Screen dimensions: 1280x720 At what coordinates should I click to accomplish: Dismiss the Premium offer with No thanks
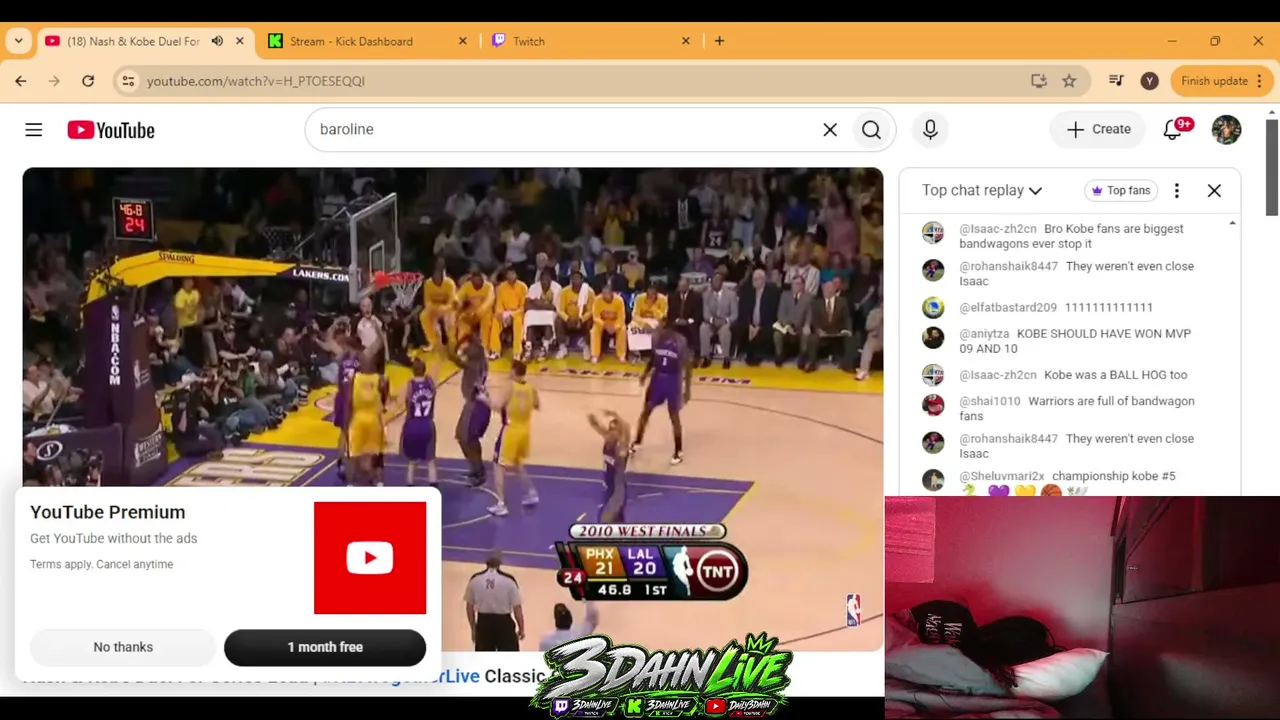tap(123, 647)
